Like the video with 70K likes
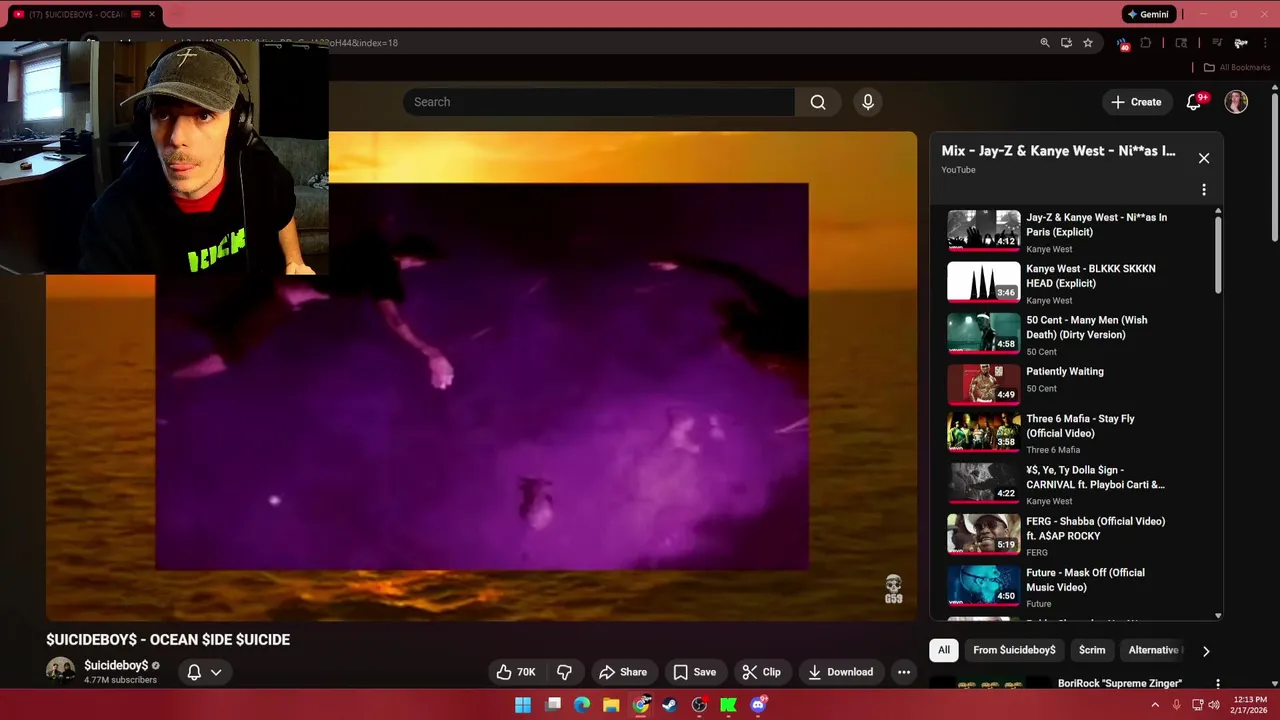The width and height of the screenshot is (1280, 720). point(517,672)
